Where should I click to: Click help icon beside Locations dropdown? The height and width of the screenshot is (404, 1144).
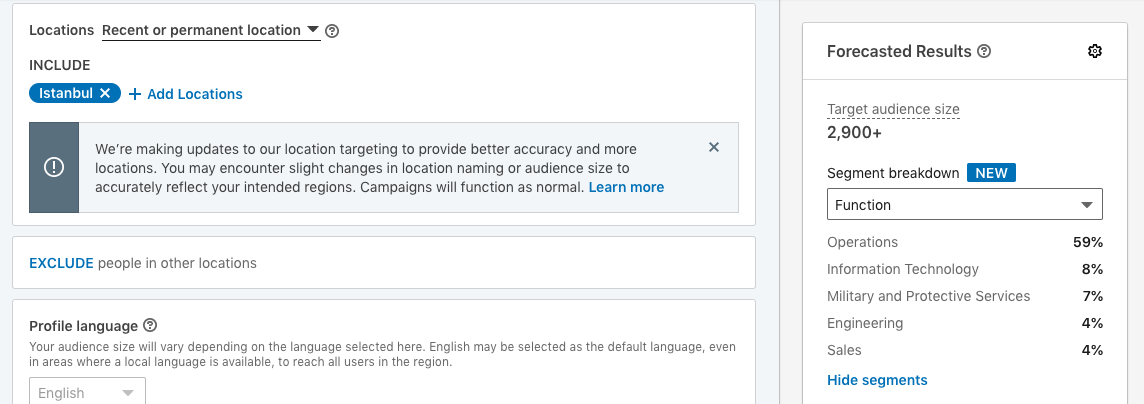click(332, 31)
